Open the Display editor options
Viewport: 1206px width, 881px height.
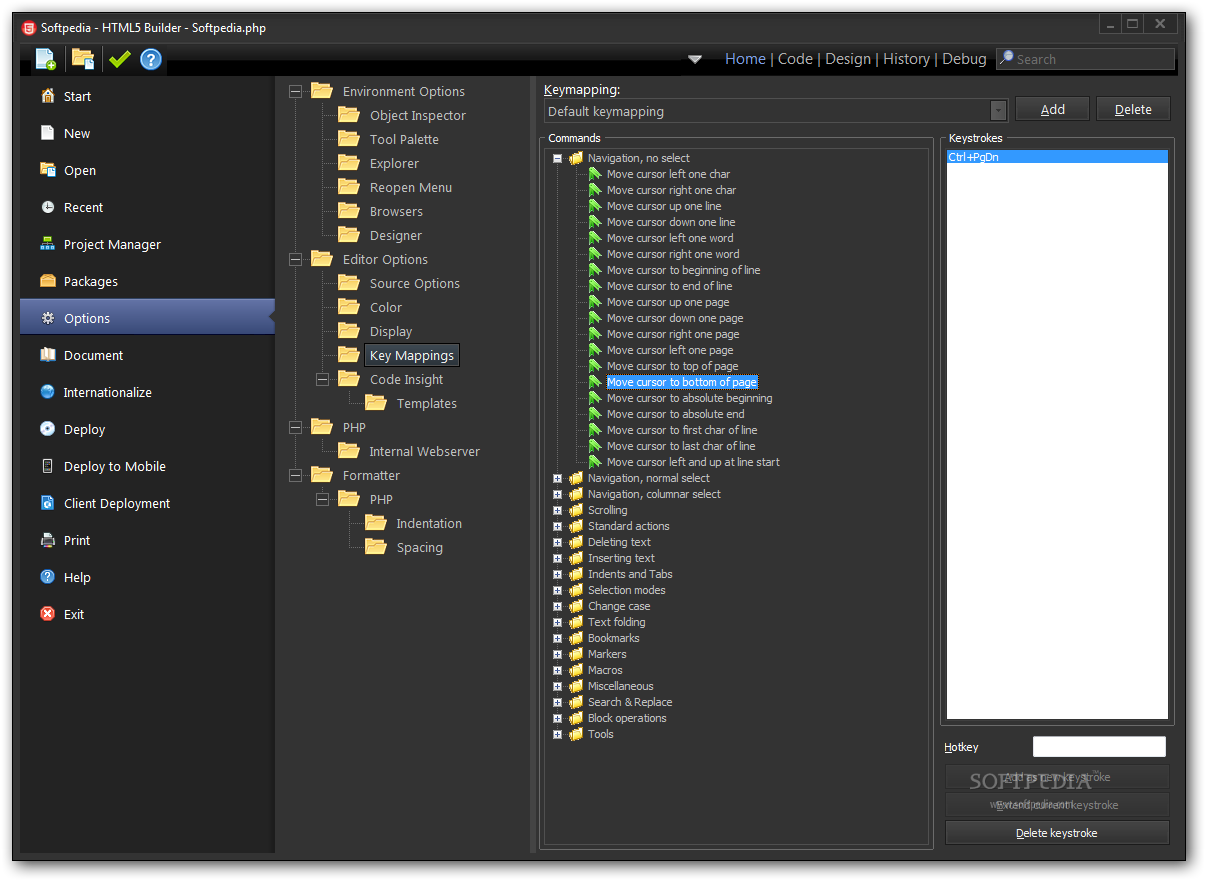(x=391, y=331)
